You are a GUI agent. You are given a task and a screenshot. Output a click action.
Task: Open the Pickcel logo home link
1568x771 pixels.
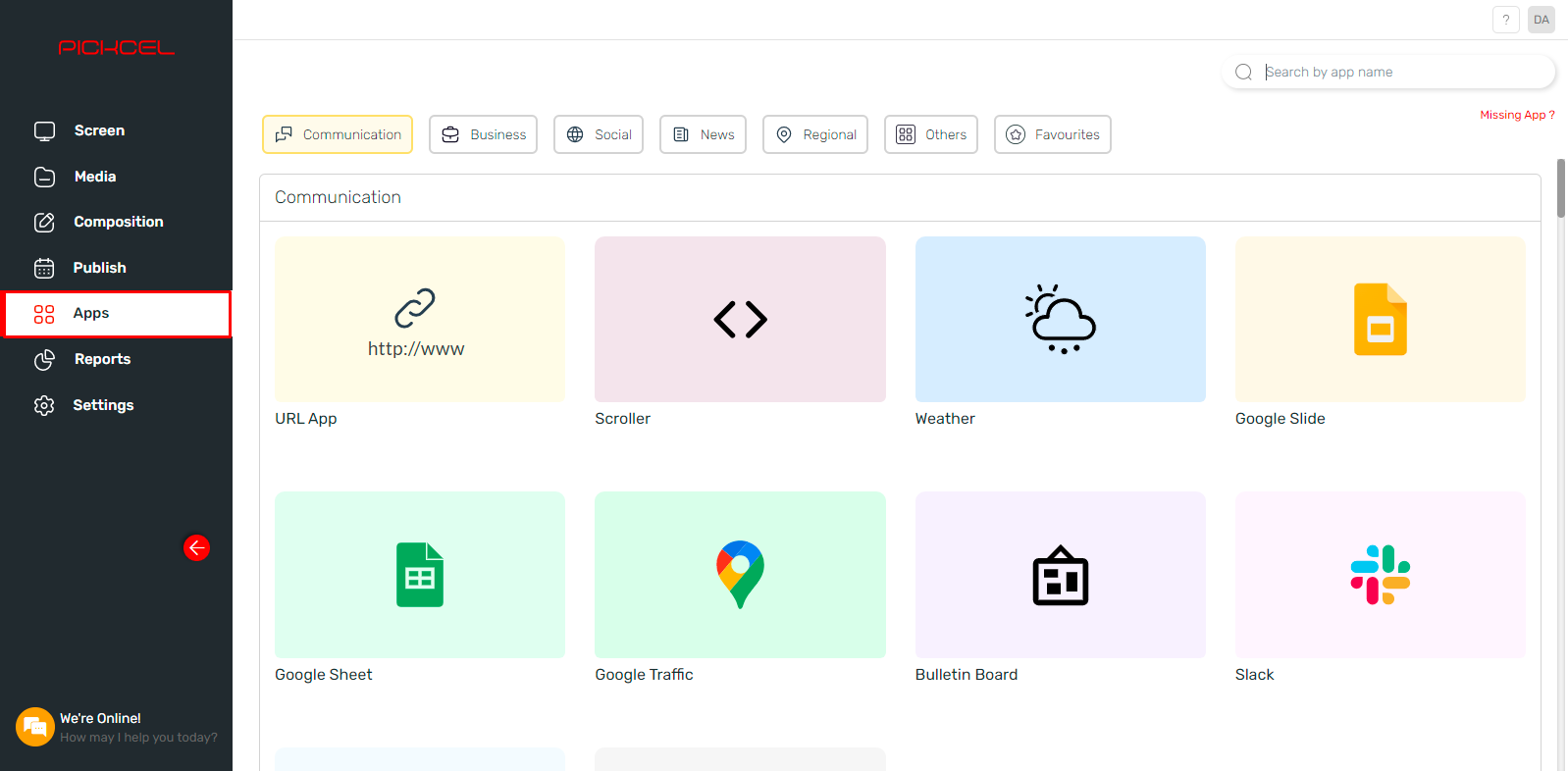click(x=116, y=47)
